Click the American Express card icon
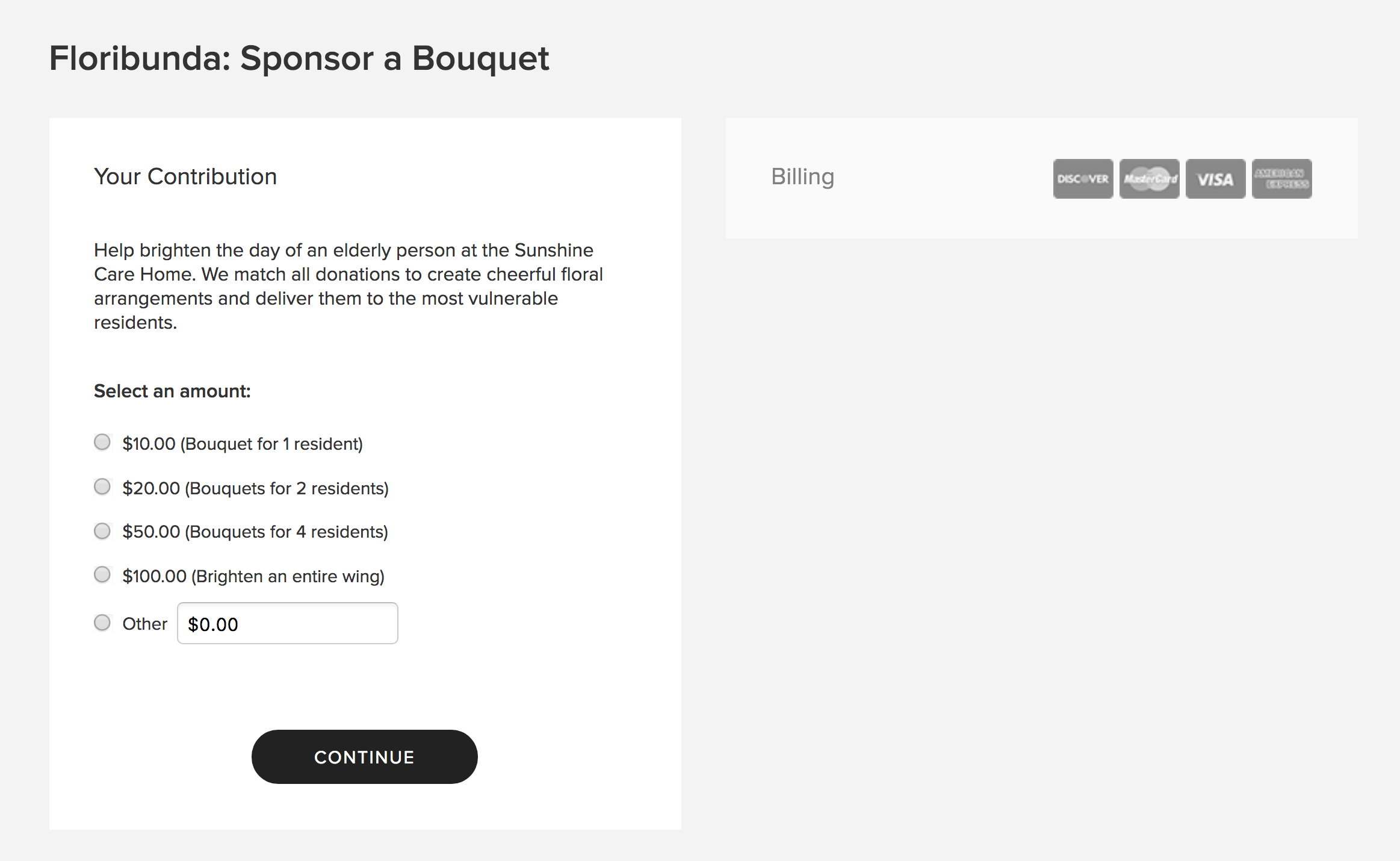The image size is (1400, 861). [x=1281, y=179]
